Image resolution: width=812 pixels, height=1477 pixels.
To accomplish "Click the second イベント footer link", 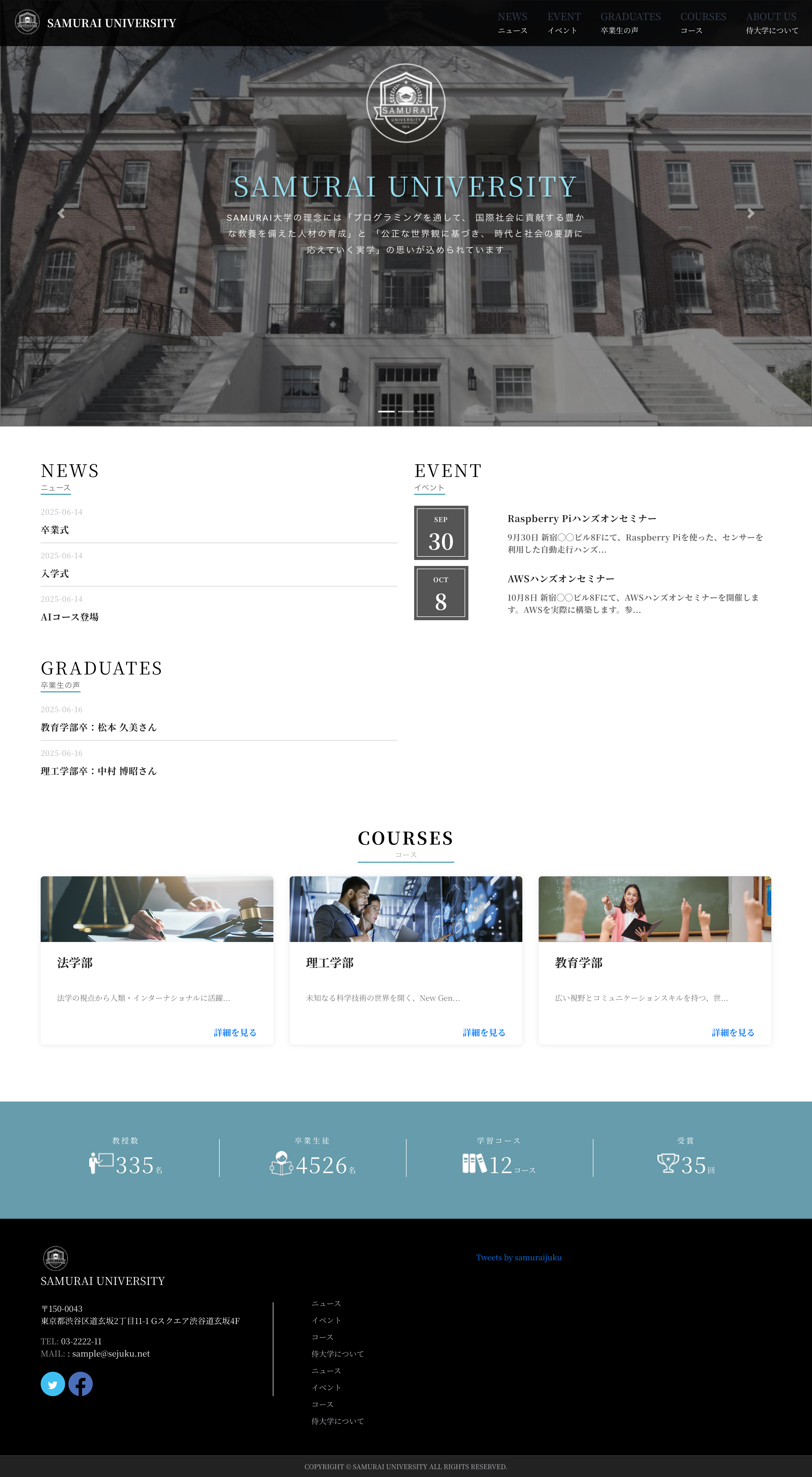I will [x=326, y=1387].
